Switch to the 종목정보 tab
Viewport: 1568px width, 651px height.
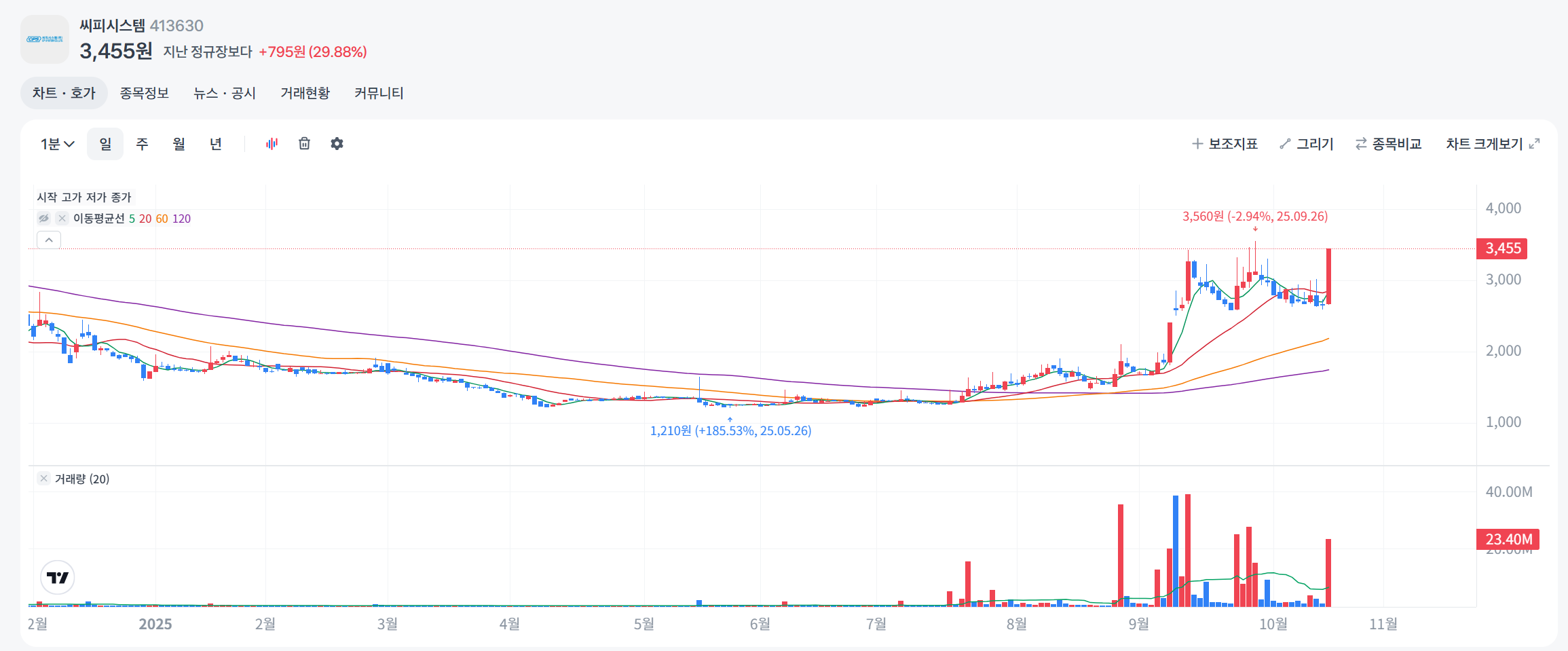point(144,93)
